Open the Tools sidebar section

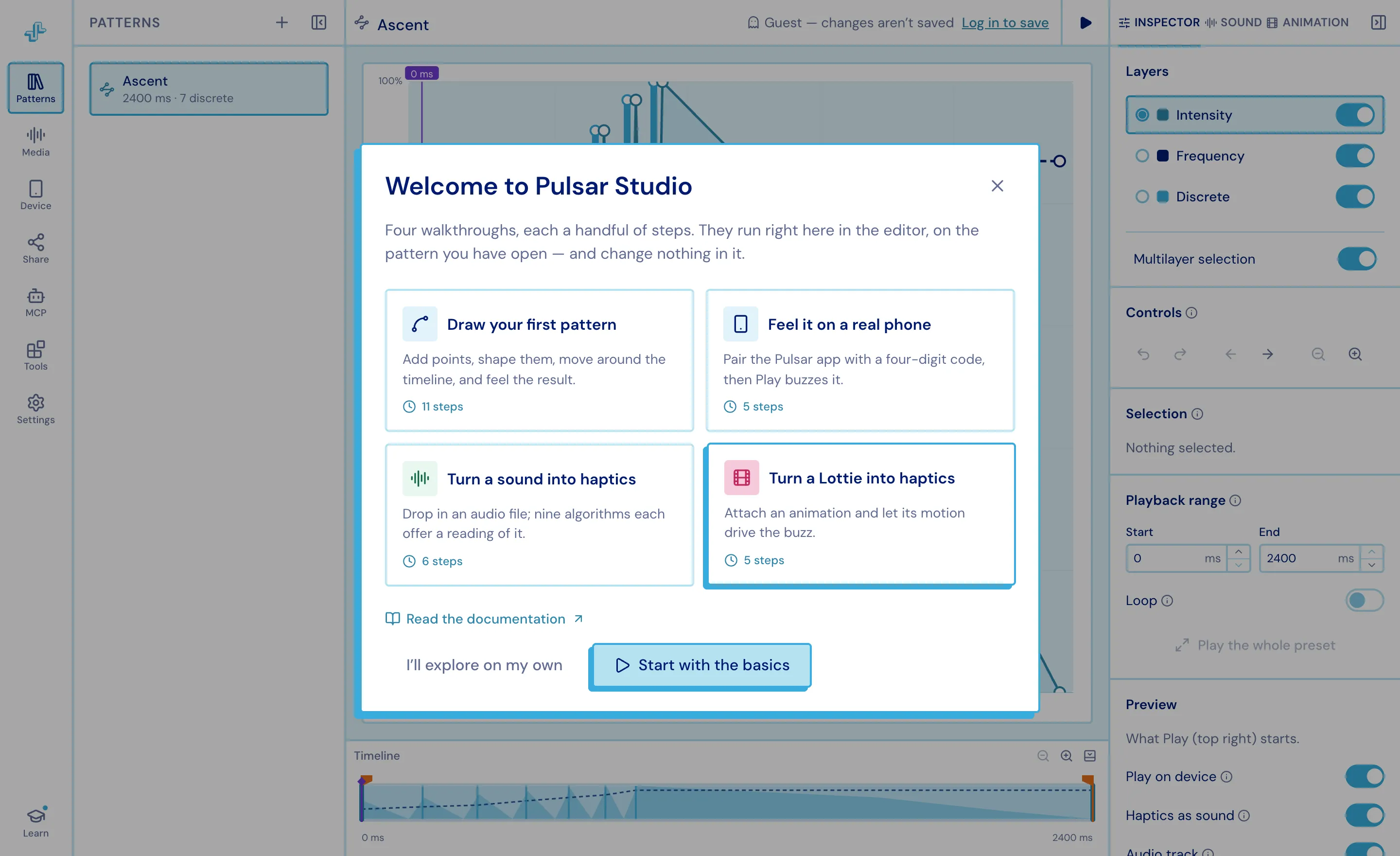click(x=35, y=355)
